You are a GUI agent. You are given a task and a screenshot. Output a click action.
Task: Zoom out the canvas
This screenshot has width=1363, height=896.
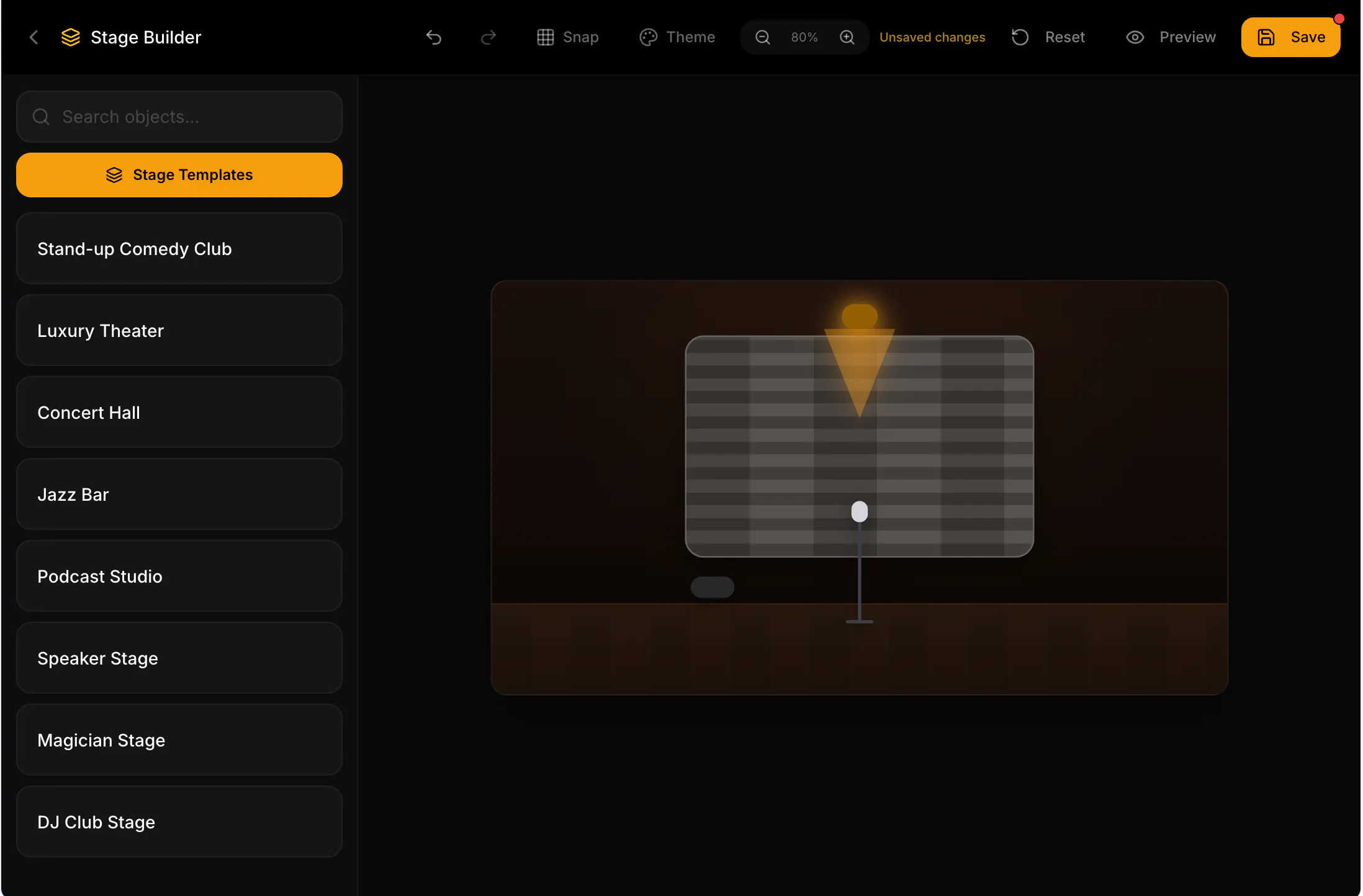tap(763, 37)
